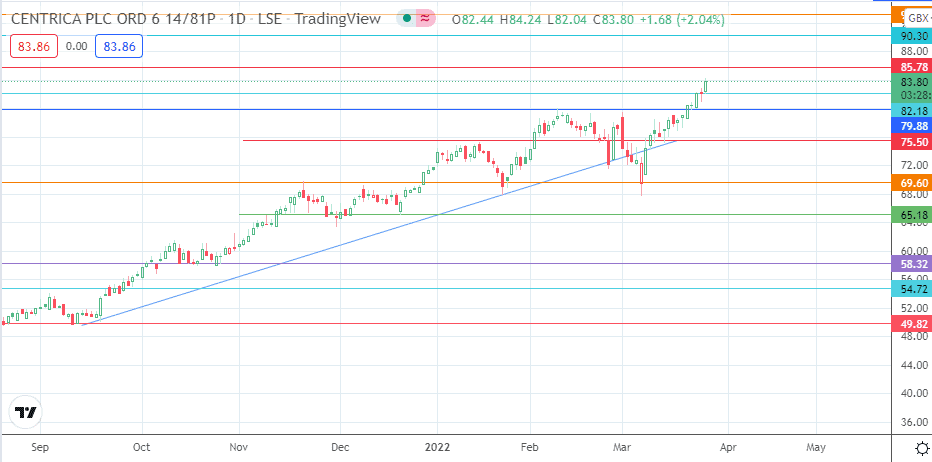
Task: Click the 2022 label on time axis
Action: (x=437, y=447)
